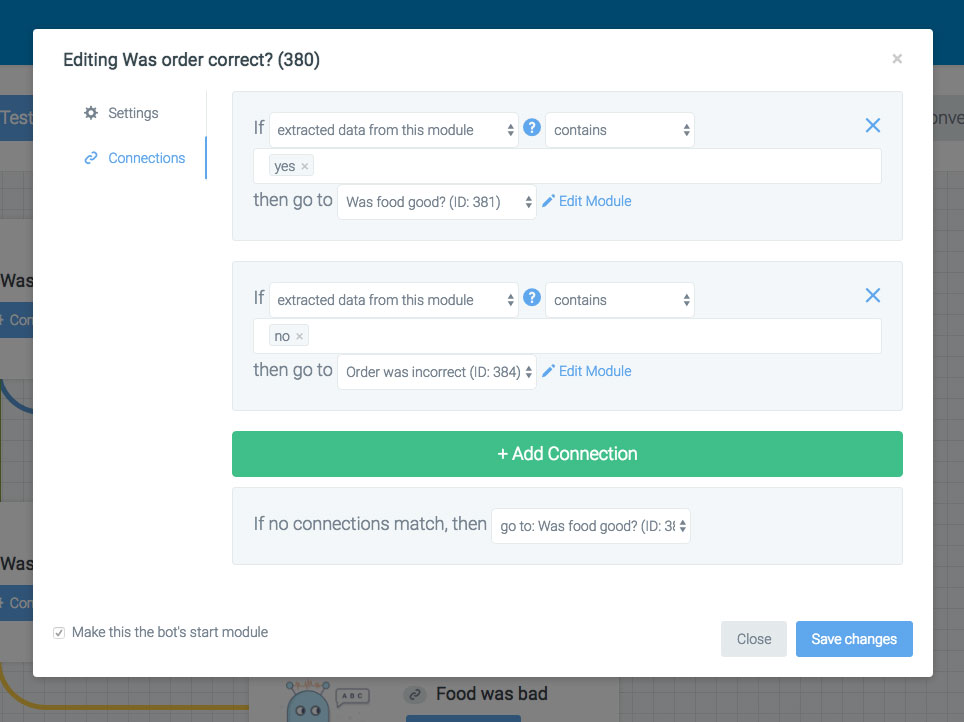The width and height of the screenshot is (964, 722).
Task: Click pencil icon next to Was food good module
Action: [548, 201]
